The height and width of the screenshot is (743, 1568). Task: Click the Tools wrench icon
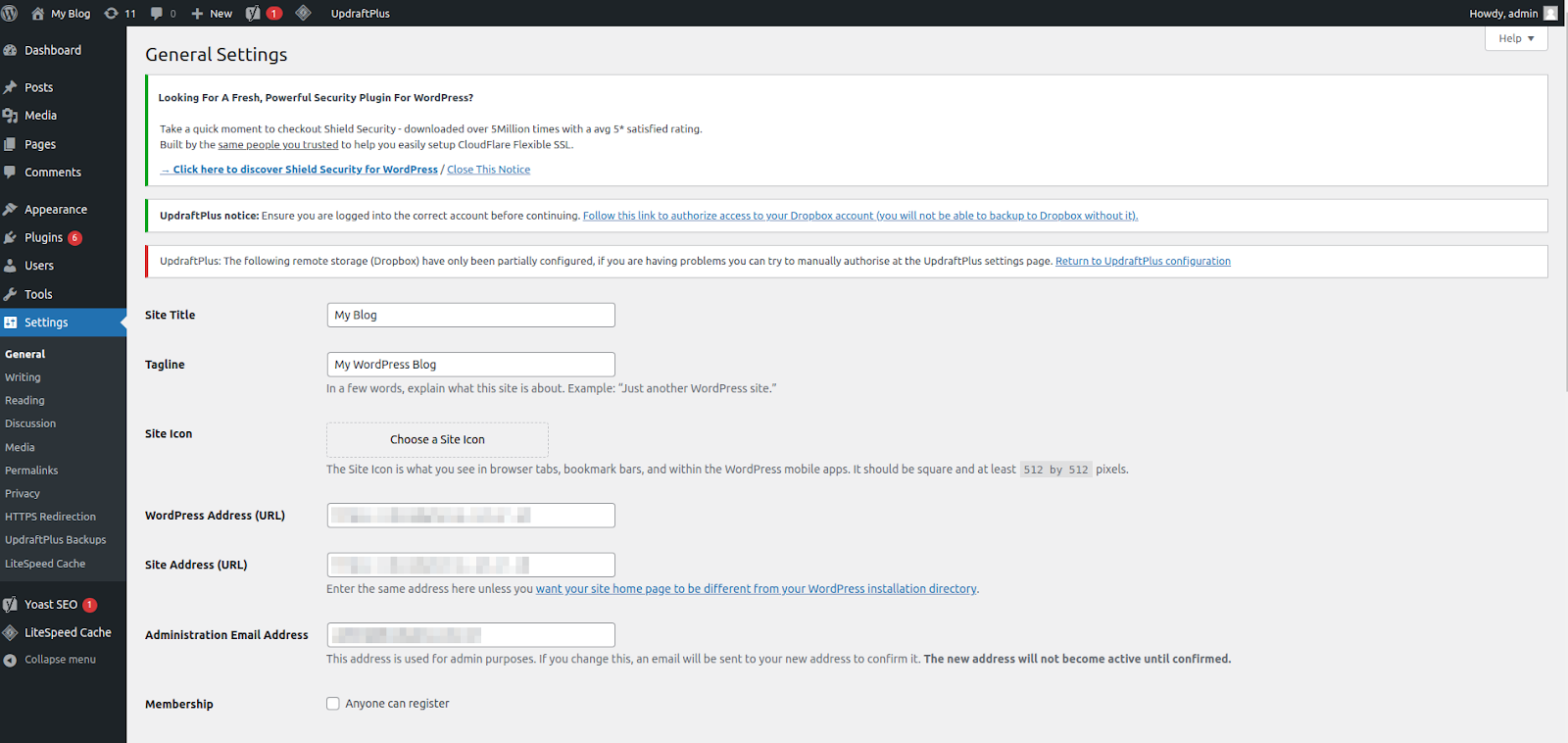(10, 294)
